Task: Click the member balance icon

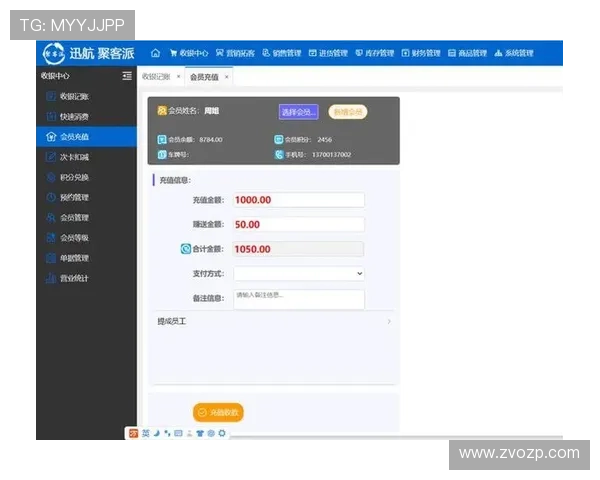Action: coord(162,139)
